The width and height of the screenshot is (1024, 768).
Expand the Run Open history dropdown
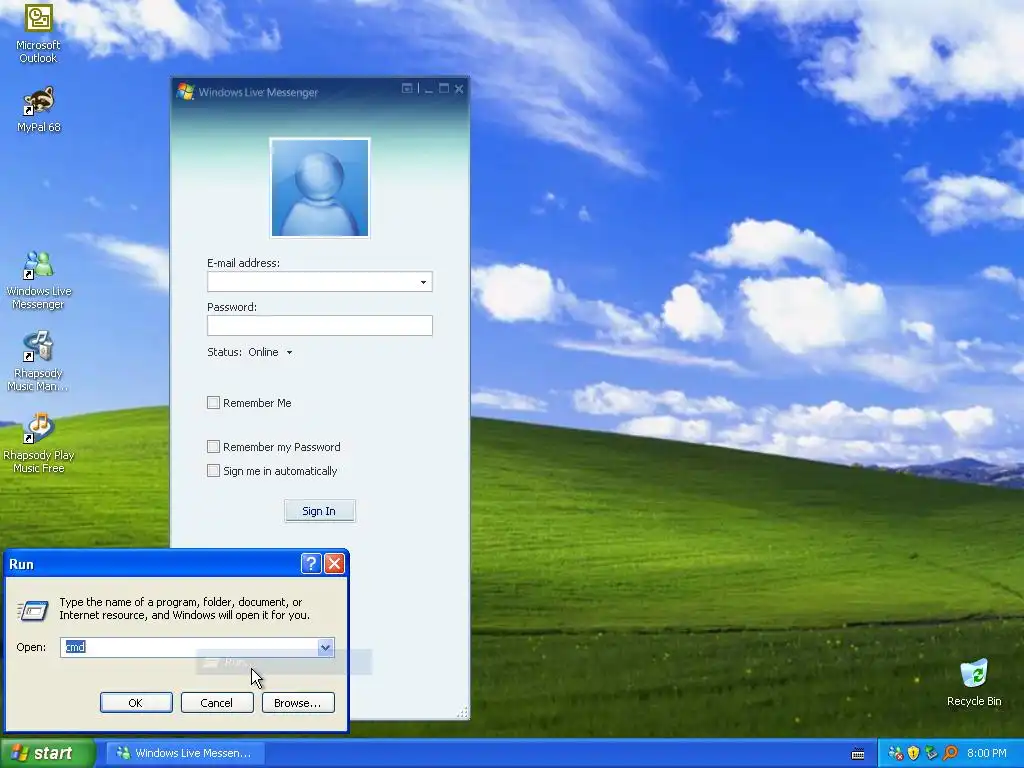pyautogui.click(x=325, y=647)
